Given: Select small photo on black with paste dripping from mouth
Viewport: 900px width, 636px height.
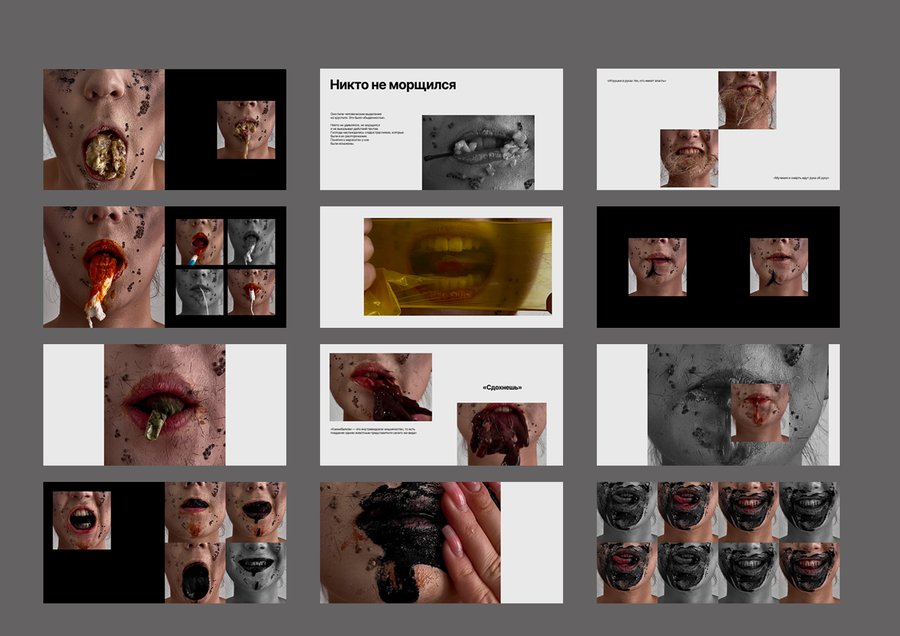Looking at the screenshot, I should [x=246, y=130].
